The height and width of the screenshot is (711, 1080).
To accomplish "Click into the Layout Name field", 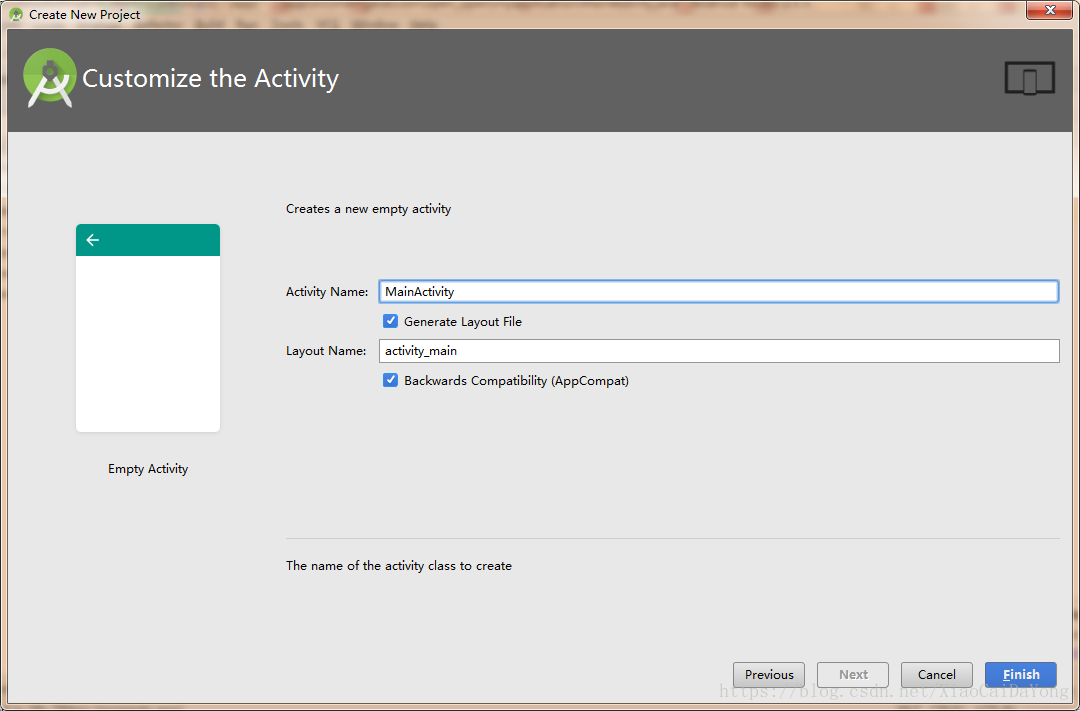I will [x=718, y=351].
